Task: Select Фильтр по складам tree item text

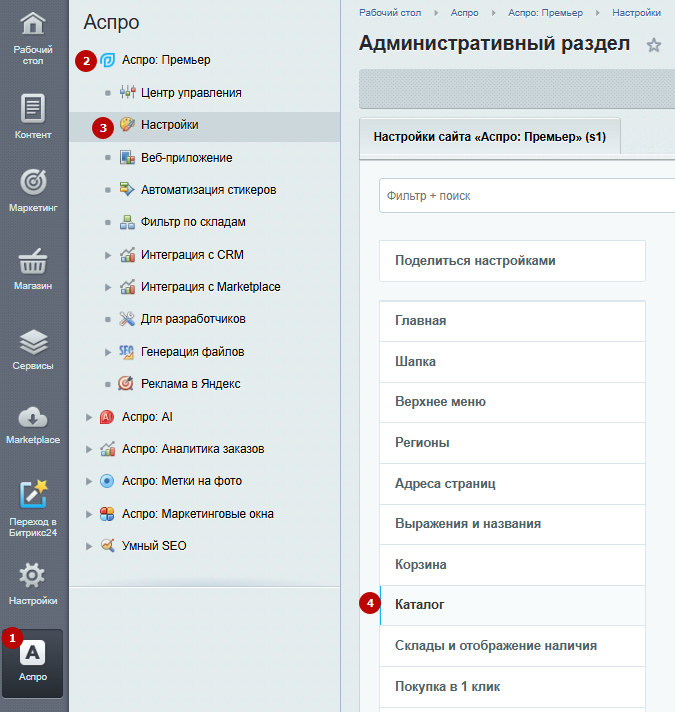Action: click(193, 222)
